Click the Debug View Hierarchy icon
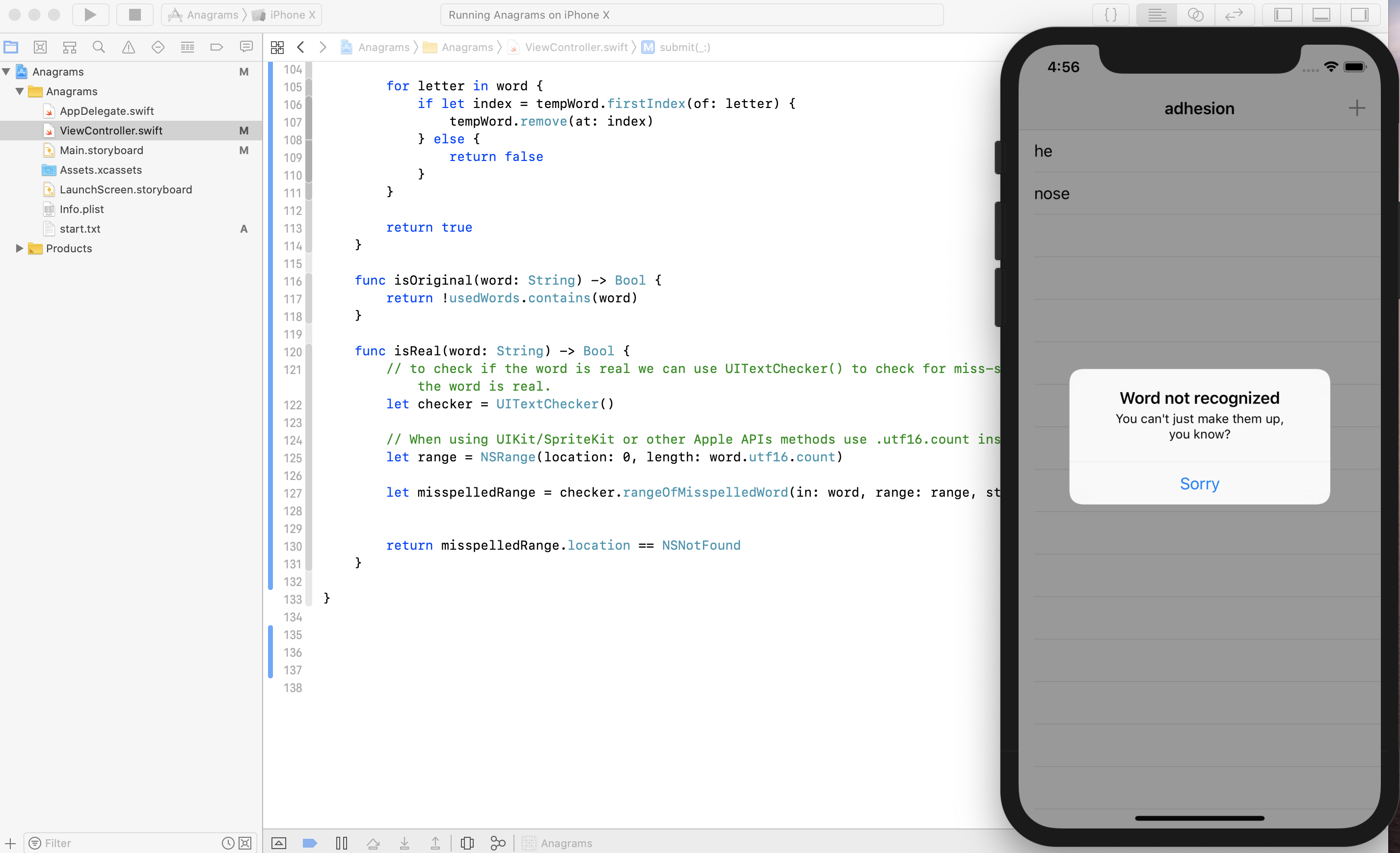The width and height of the screenshot is (1400, 853). [x=467, y=843]
